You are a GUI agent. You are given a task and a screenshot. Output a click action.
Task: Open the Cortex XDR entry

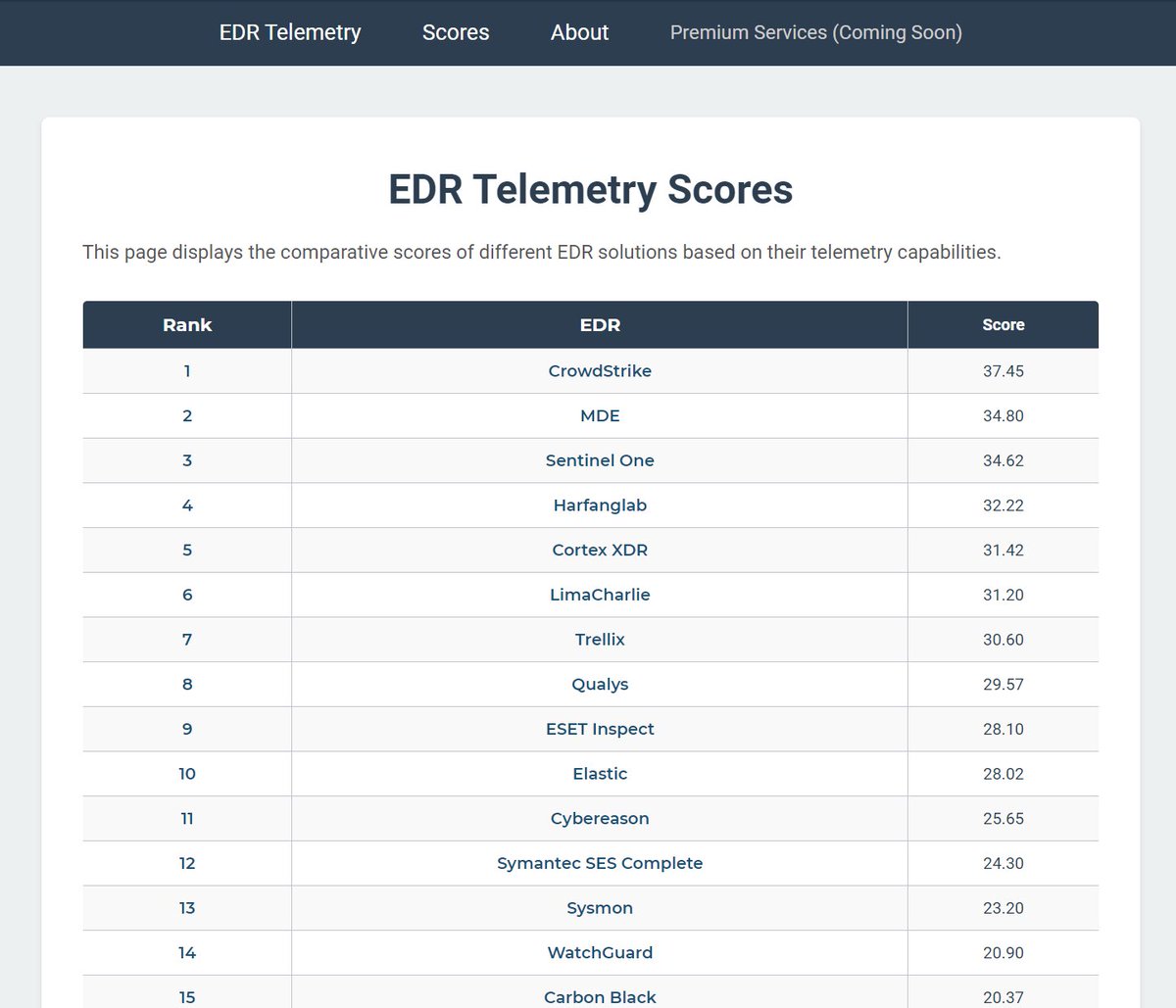[x=600, y=551]
